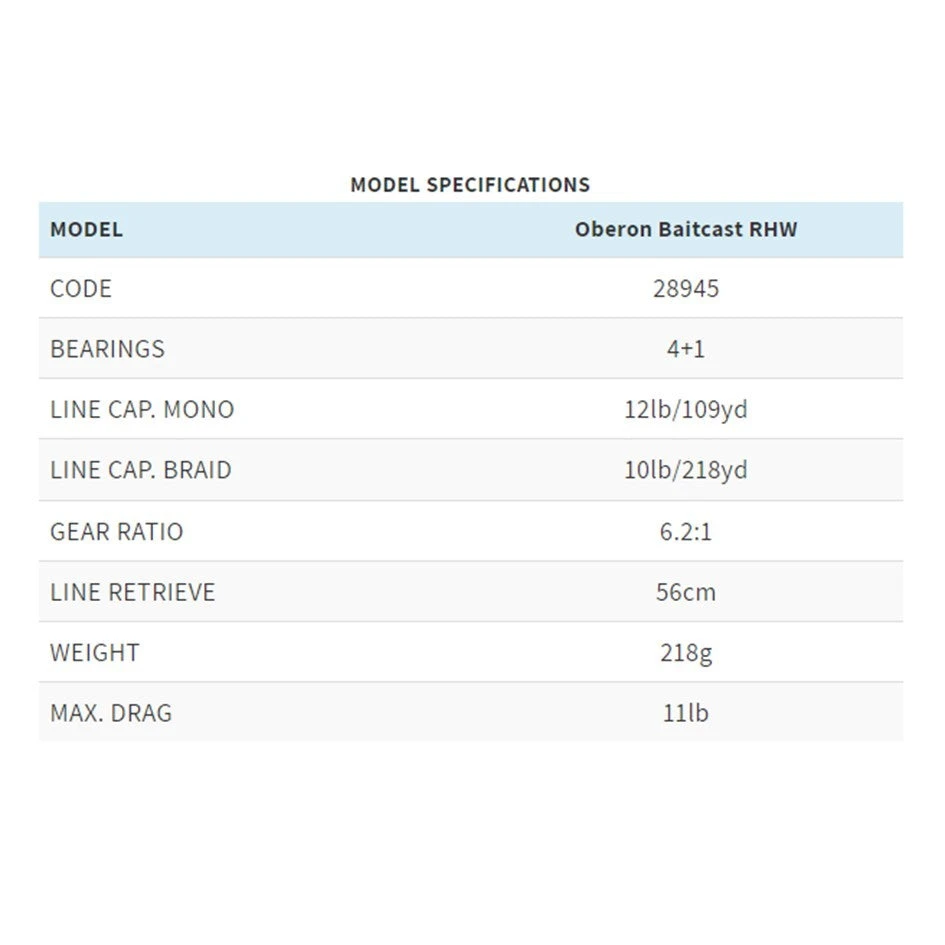Select the GEAR RATIO row label
The image size is (945, 945).
[x=117, y=531]
